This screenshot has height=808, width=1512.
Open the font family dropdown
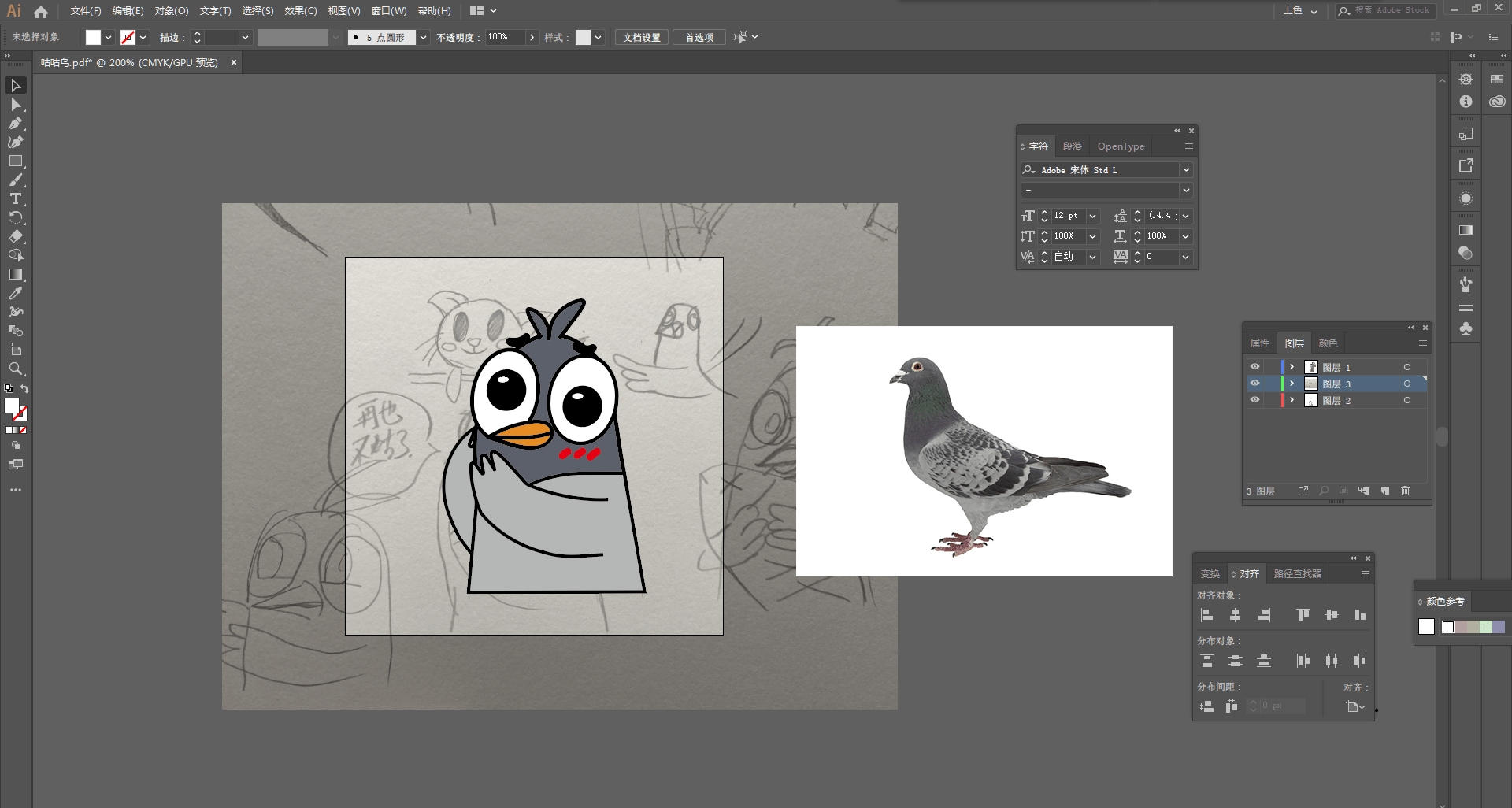[x=1186, y=170]
